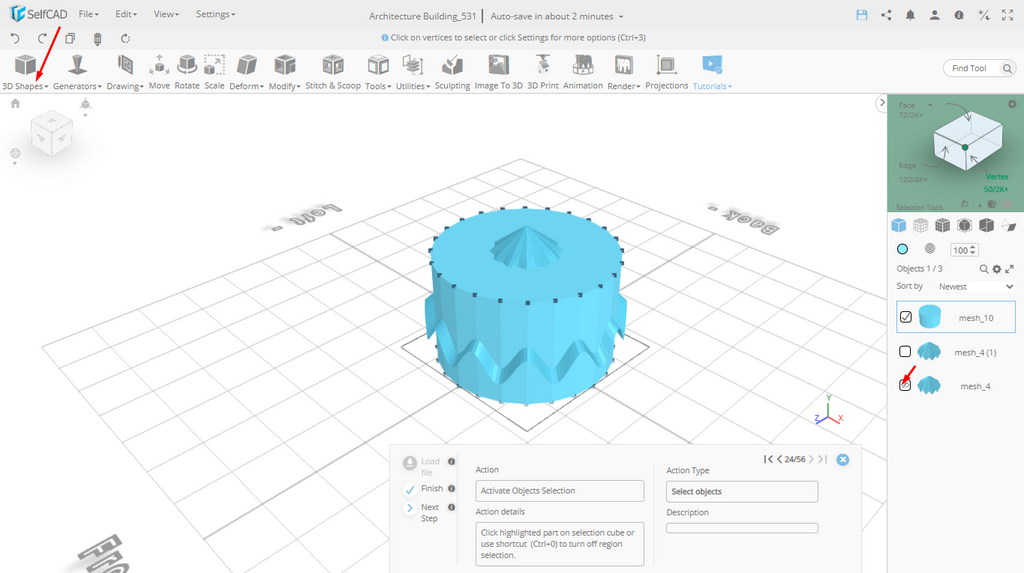This screenshot has height=573, width=1024.
Task: Click the redo arrow icon
Action: pyautogui.click(x=42, y=39)
